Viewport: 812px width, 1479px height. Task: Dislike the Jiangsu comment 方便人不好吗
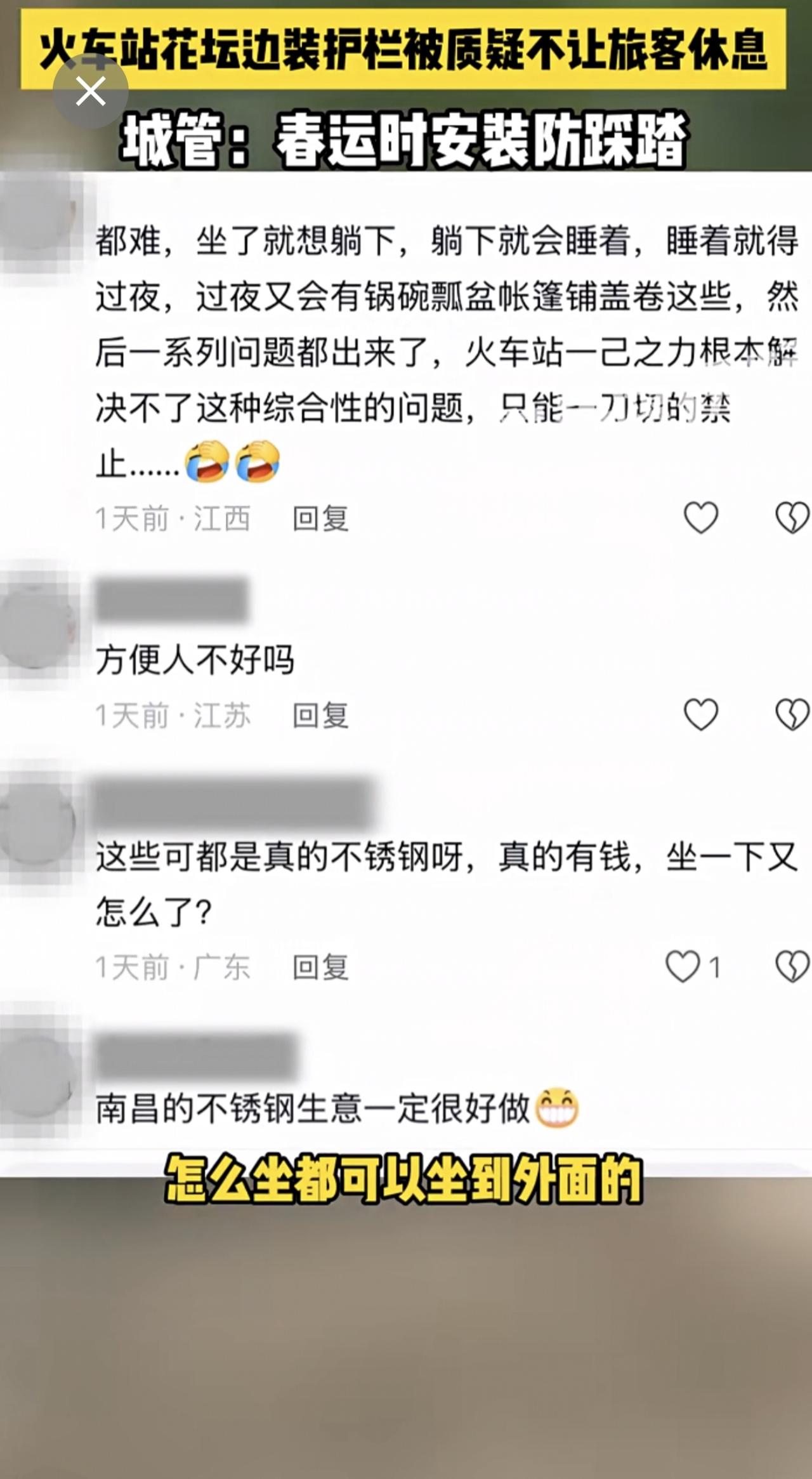pyautogui.click(x=792, y=714)
